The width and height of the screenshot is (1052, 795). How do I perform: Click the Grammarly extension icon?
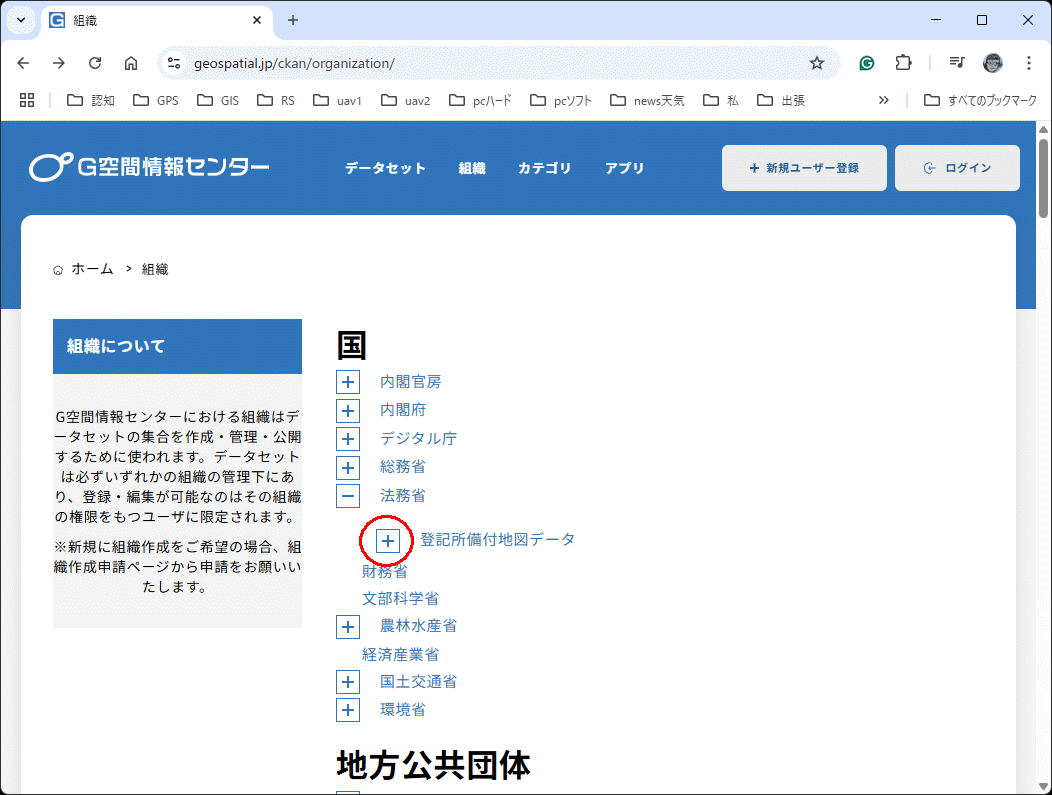(867, 63)
